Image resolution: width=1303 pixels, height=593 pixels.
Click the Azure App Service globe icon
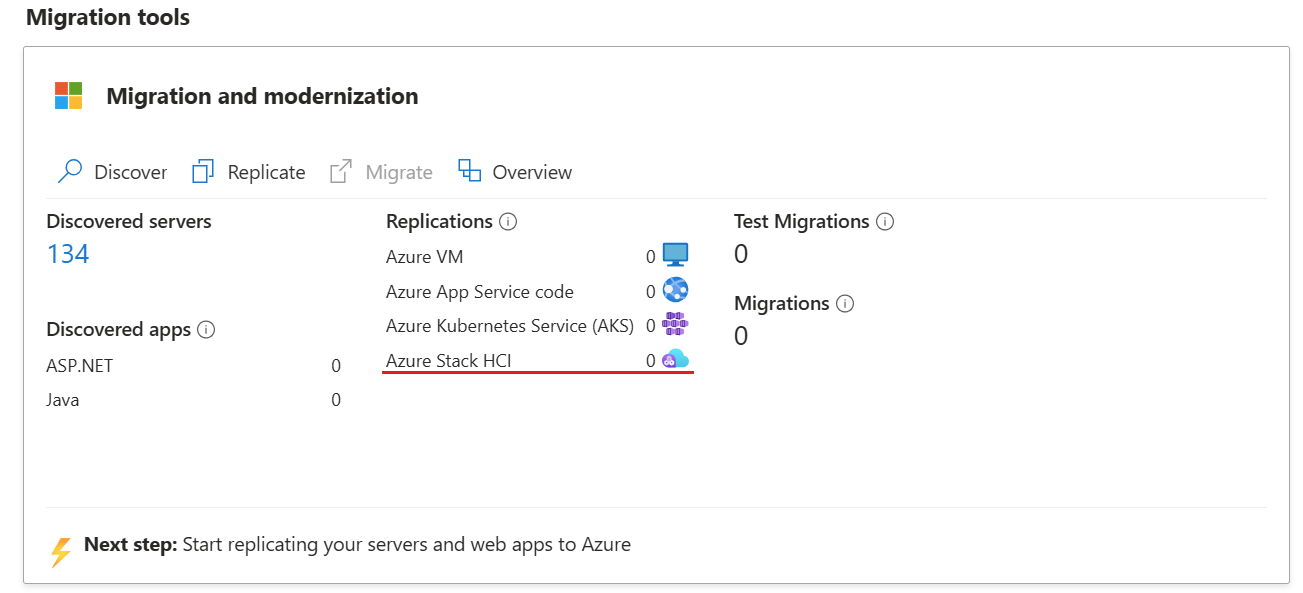(674, 290)
